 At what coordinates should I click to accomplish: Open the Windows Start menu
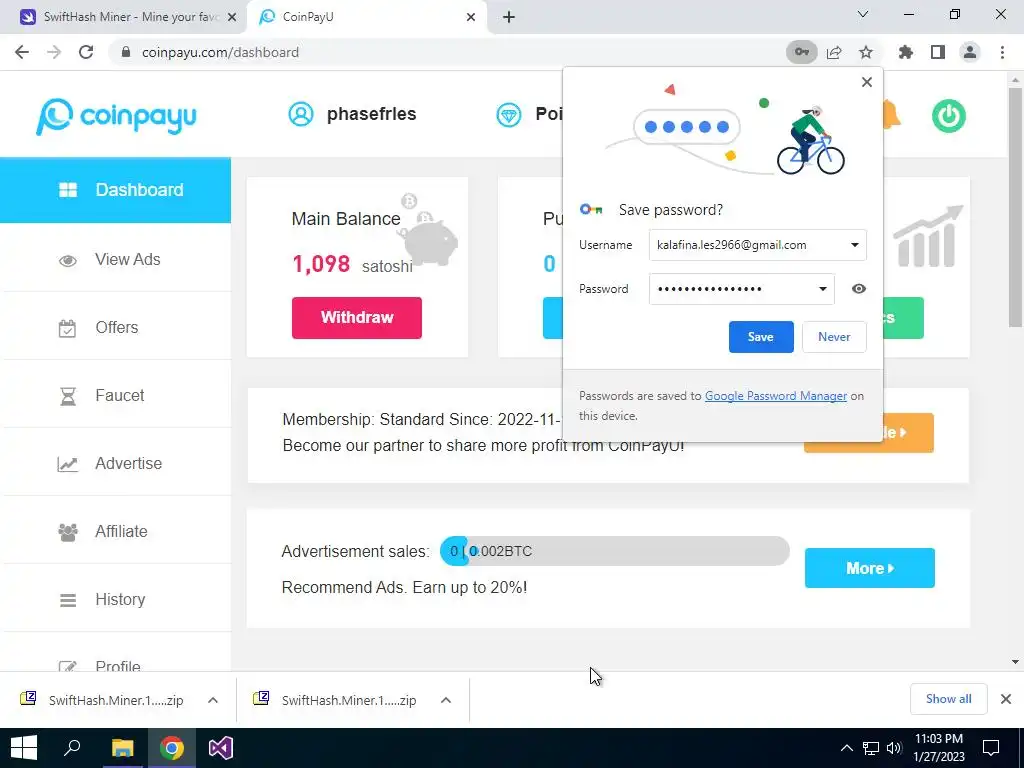[x=24, y=748]
